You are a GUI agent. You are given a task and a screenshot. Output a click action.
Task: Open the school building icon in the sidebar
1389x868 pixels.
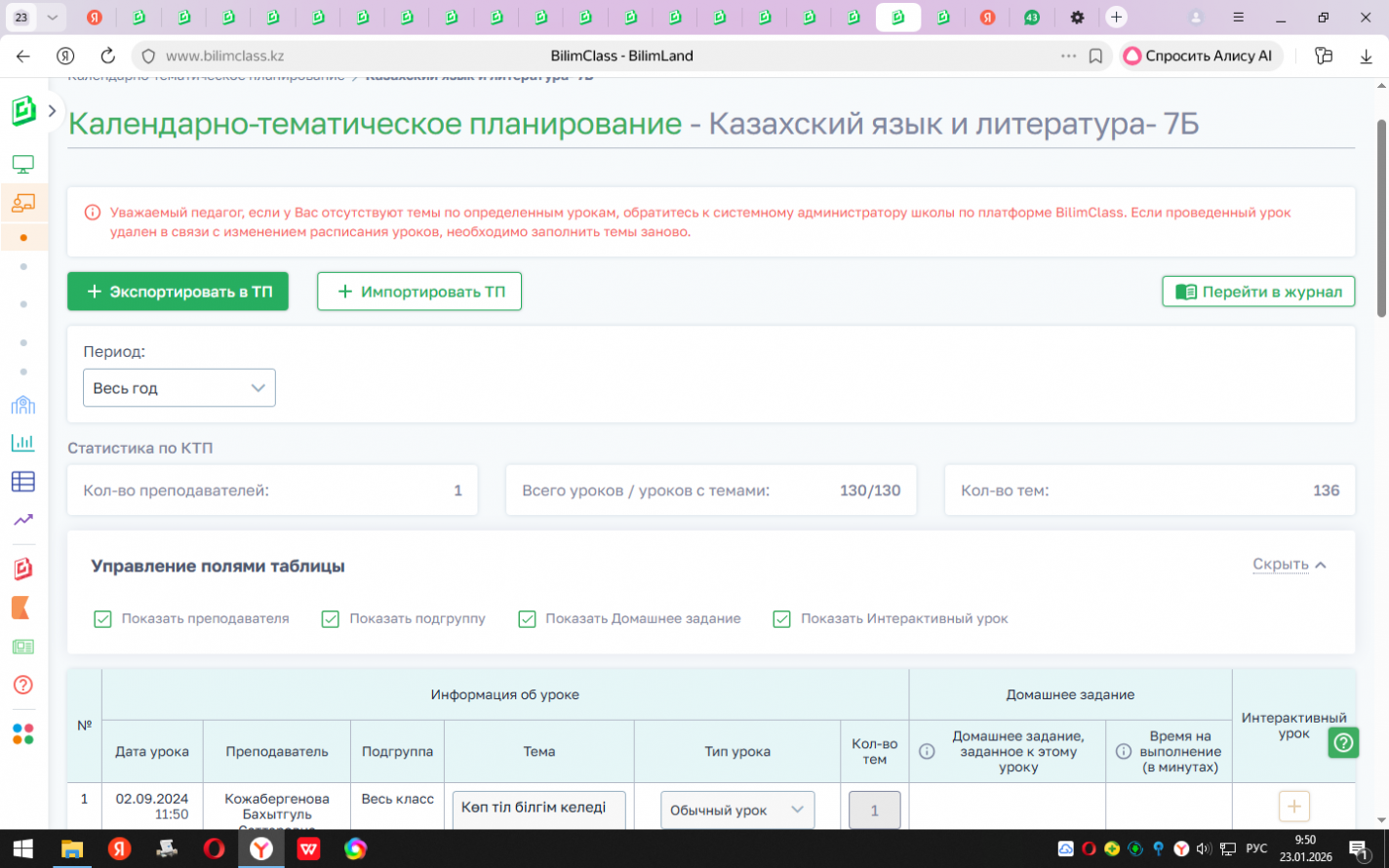click(22, 405)
